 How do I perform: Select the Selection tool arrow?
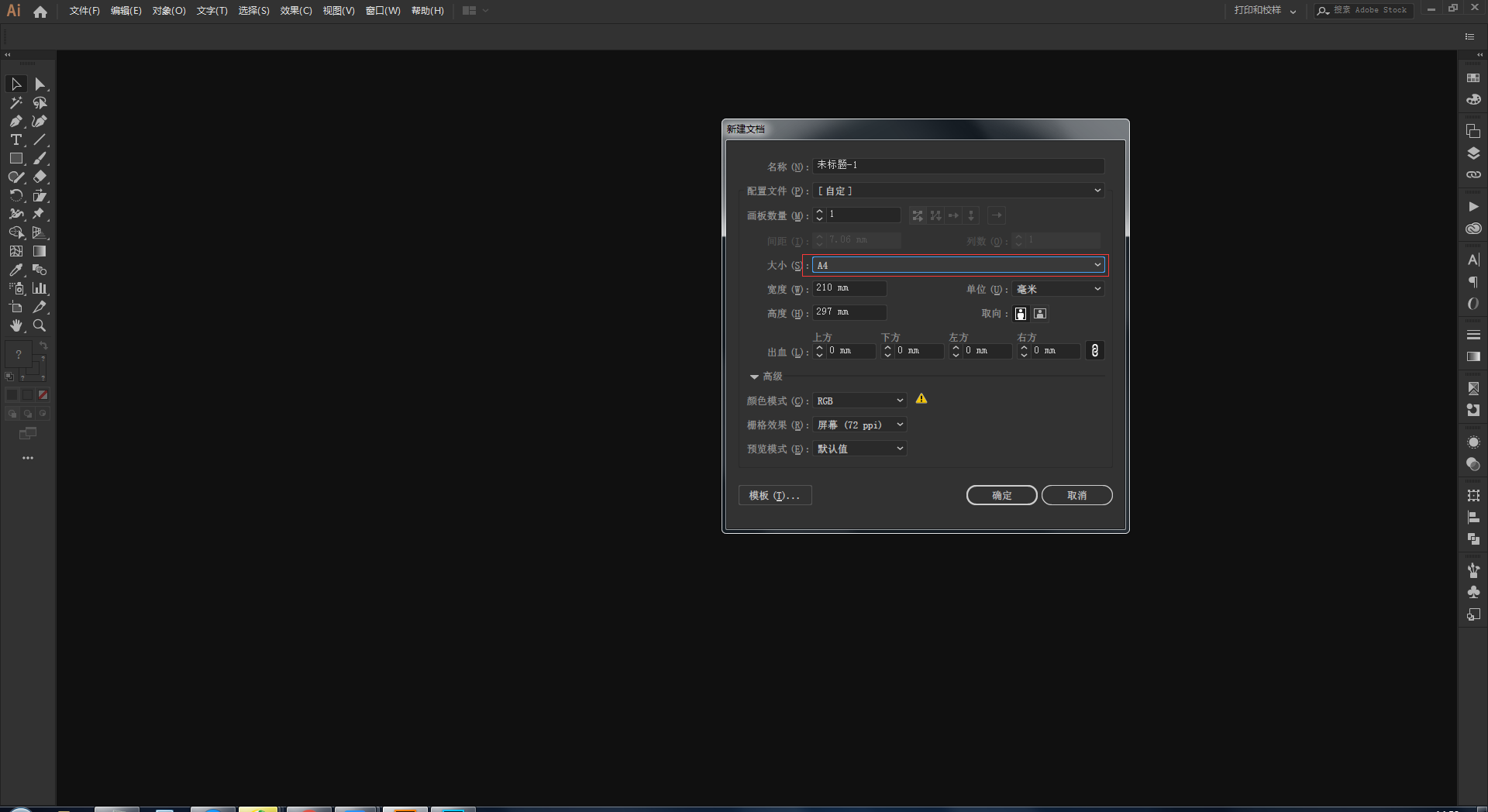pos(16,84)
